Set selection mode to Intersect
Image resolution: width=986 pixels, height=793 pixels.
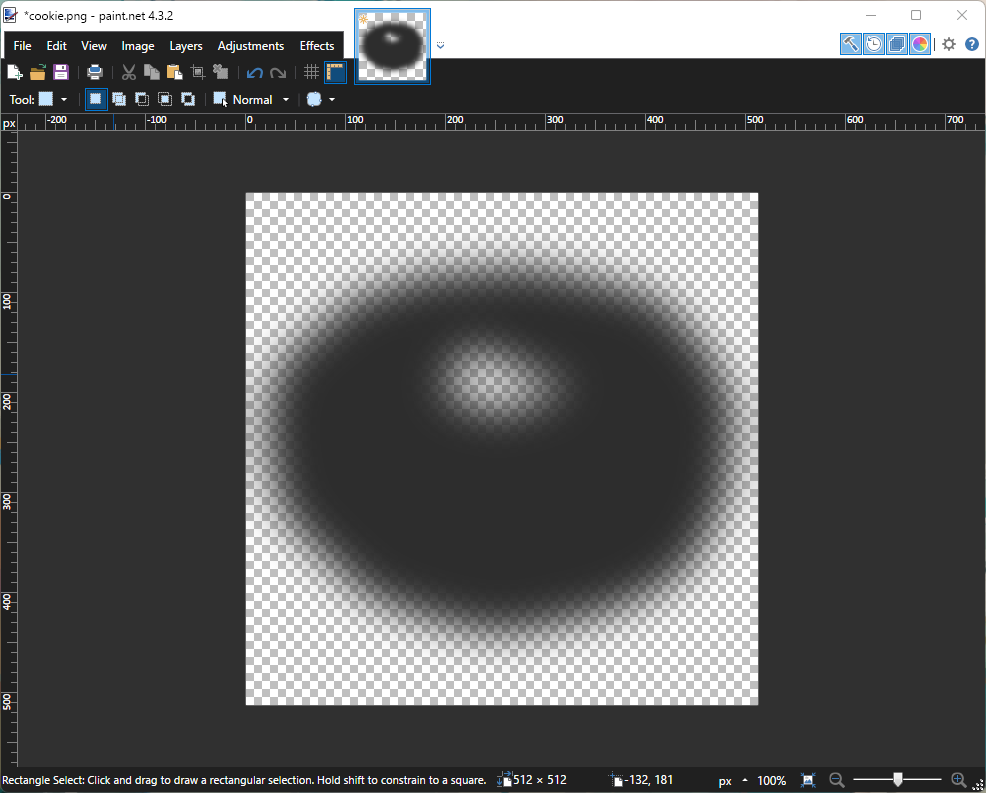165,99
